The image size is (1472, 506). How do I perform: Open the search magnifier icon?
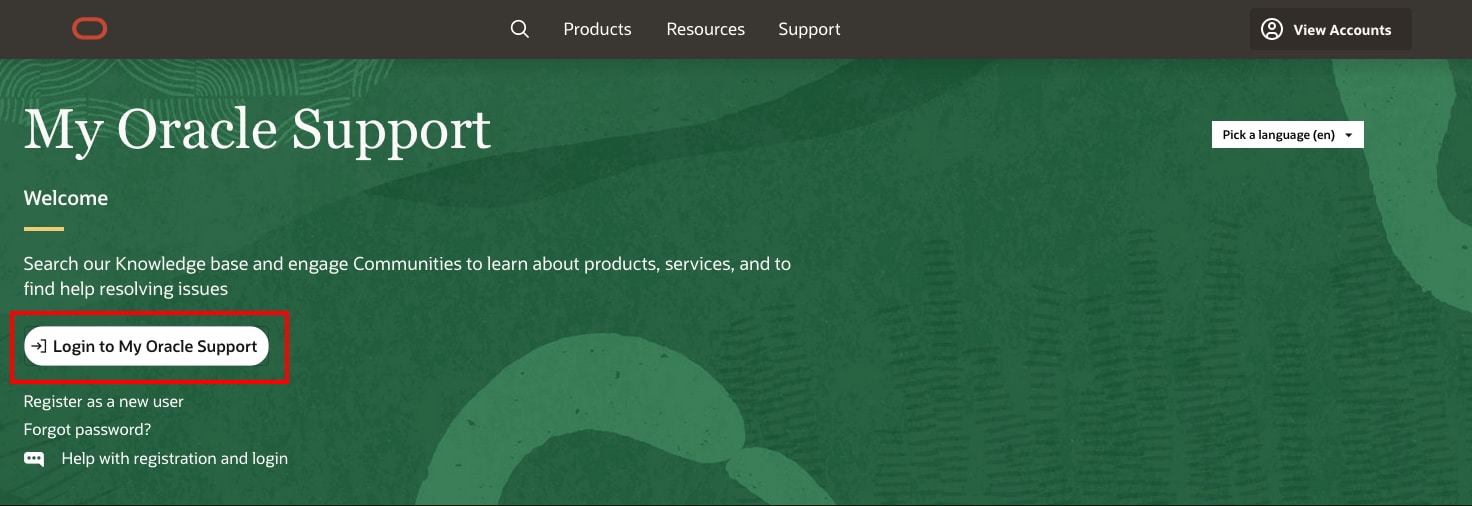(x=519, y=29)
